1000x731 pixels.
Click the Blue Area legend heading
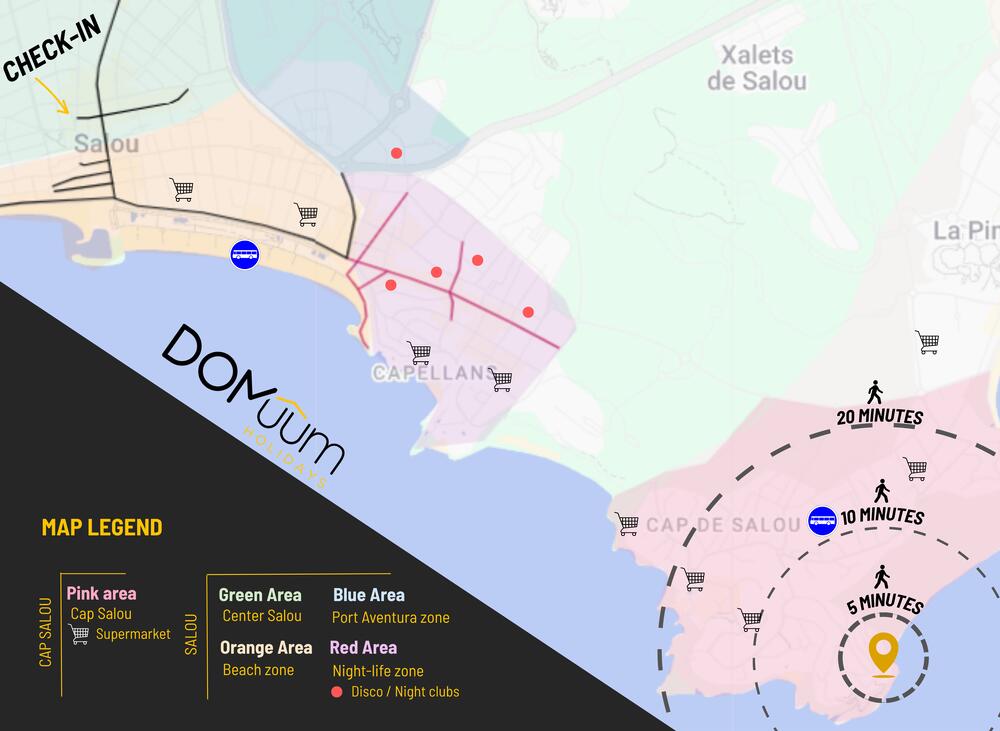pos(369,595)
